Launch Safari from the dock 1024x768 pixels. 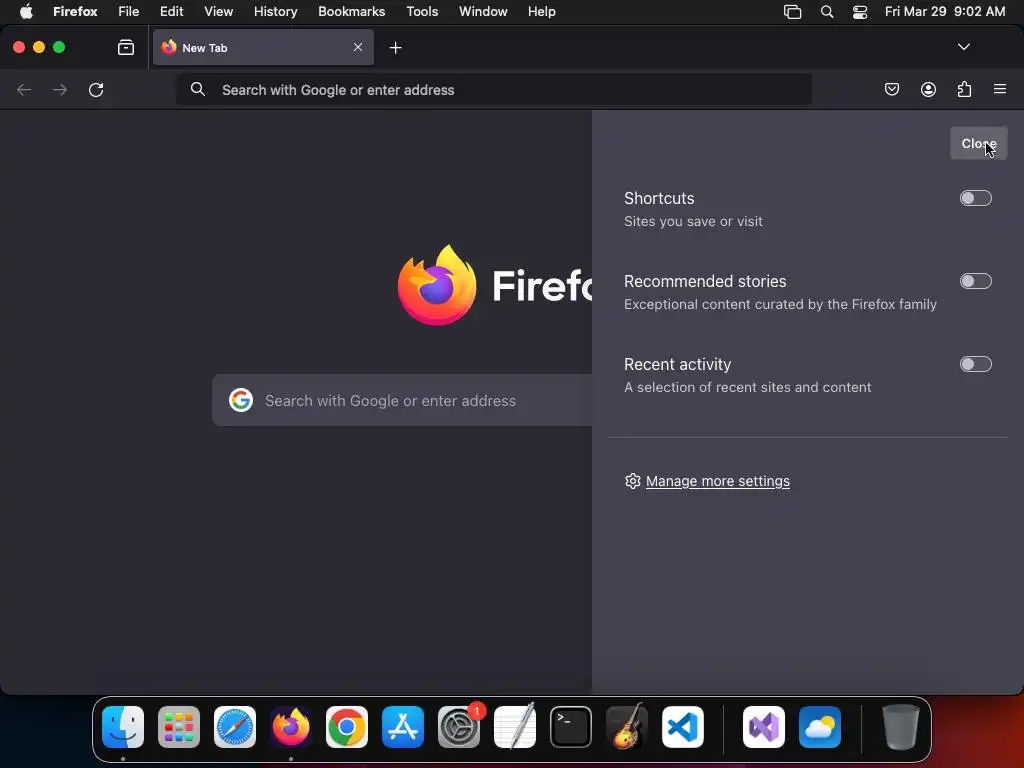[235, 726]
